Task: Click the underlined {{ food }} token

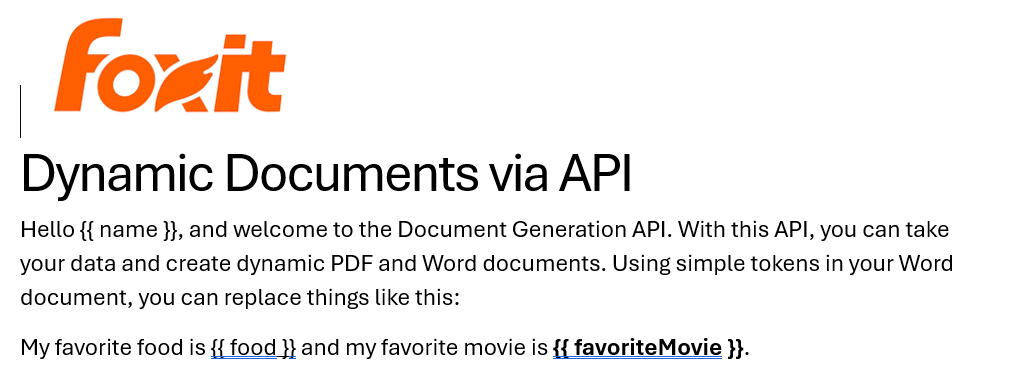Action: click(253, 348)
